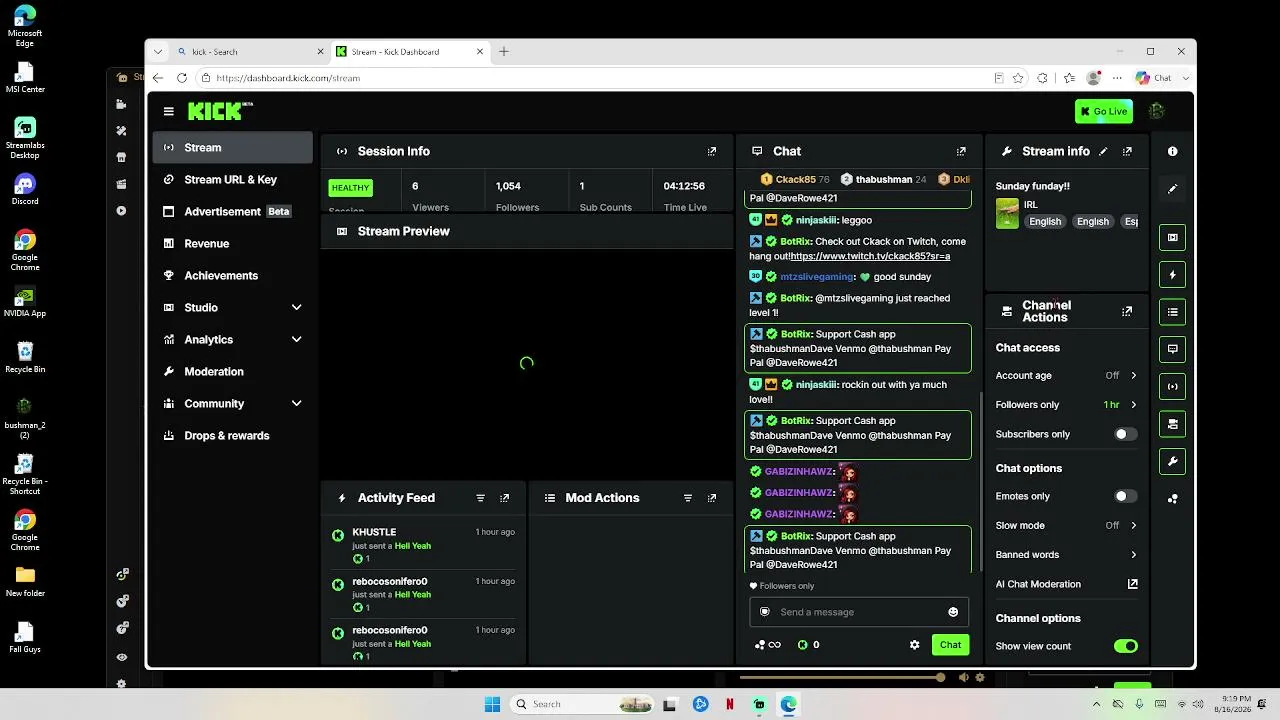
Task: Open Stream URL & Key in sidebar
Action: pos(232,180)
